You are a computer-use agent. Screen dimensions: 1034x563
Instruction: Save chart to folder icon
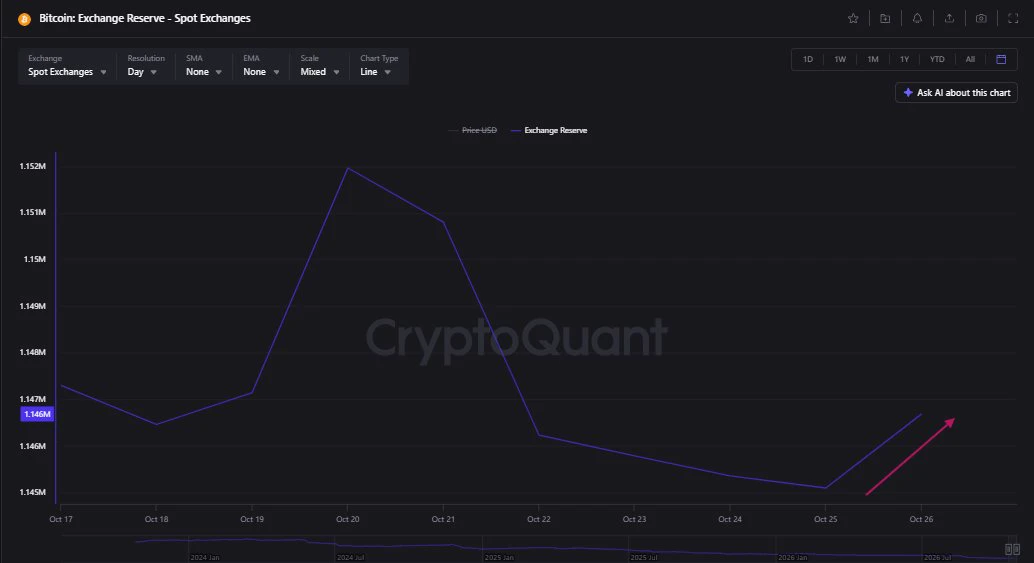885,18
